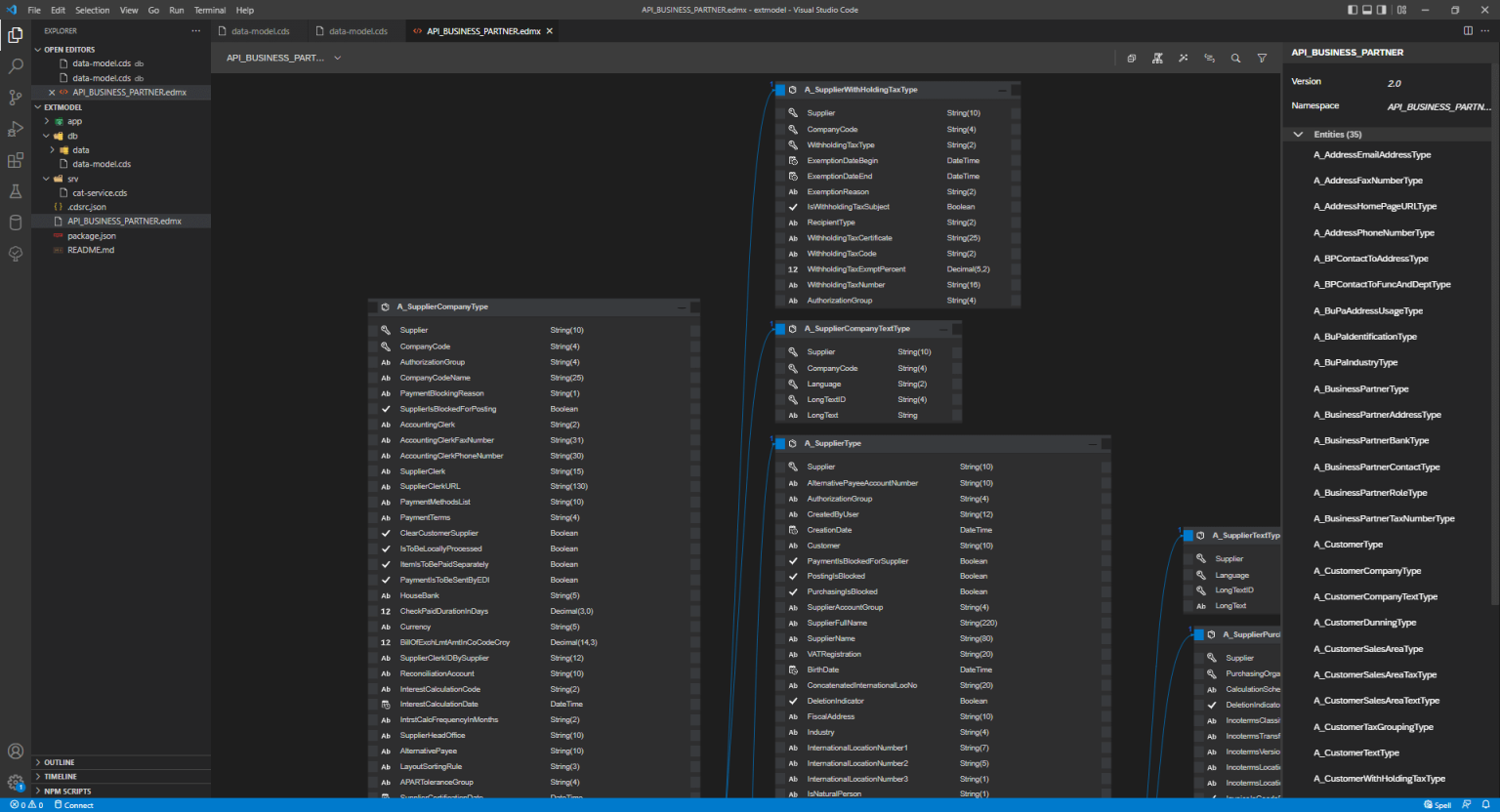The height and width of the screenshot is (812, 1500).
Task: Click the copy diagram icon in the diagram toolbar
Action: coord(1131,59)
